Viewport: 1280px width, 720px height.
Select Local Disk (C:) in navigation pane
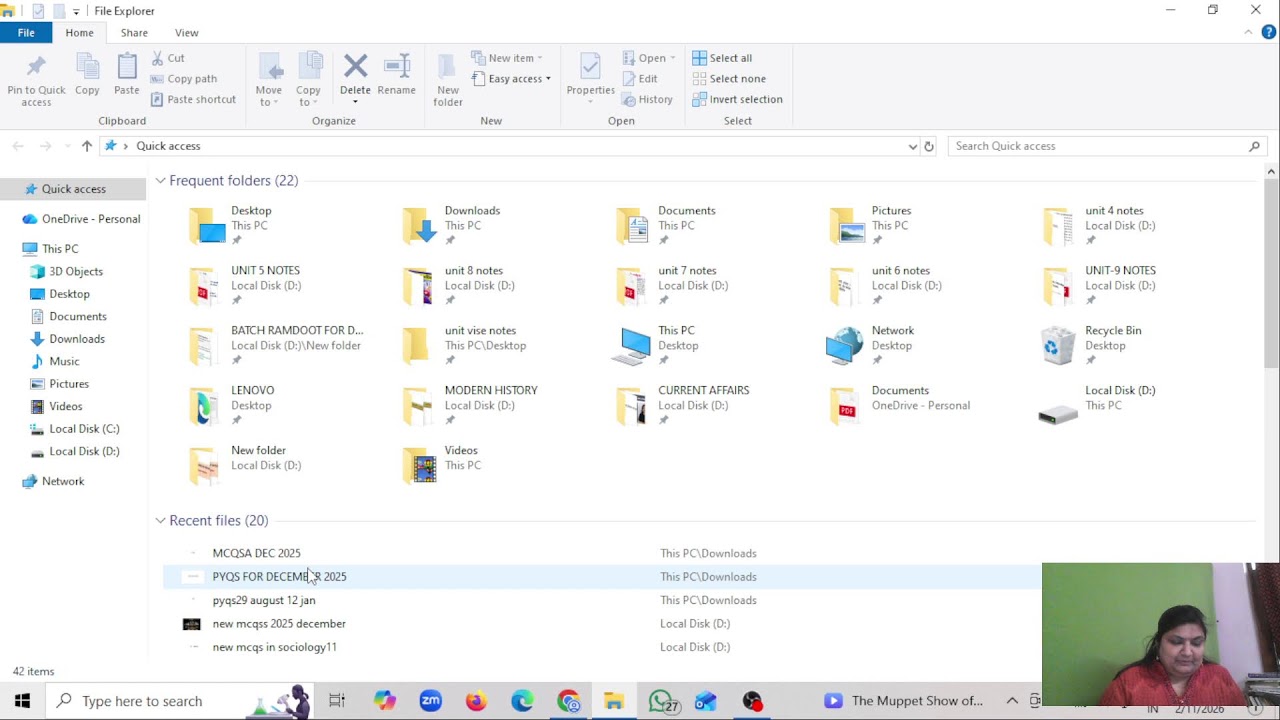(x=84, y=429)
